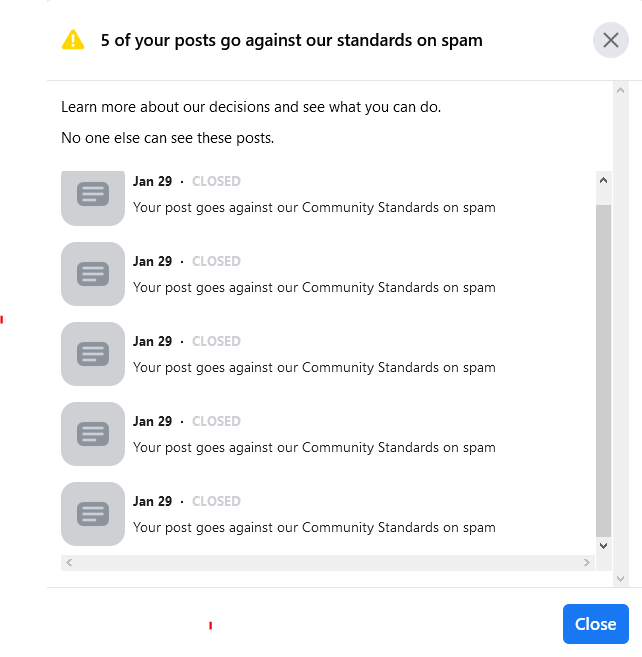Click the outer dialog's scroll up arrow
Viewport: 642px width, 657px height.
620,91
